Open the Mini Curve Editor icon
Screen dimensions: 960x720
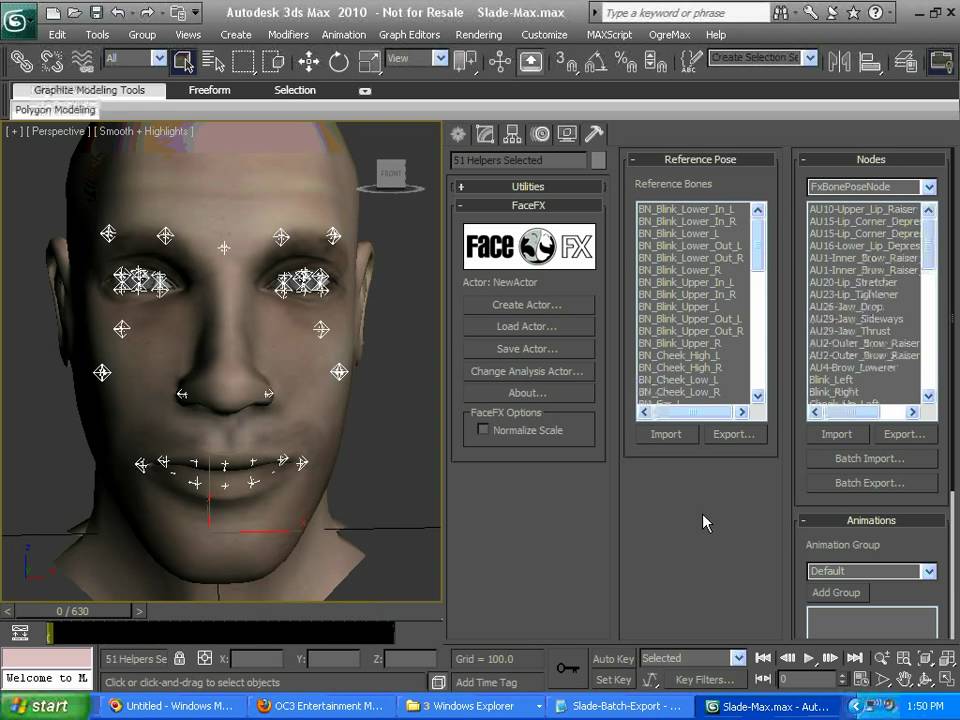click(20, 632)
